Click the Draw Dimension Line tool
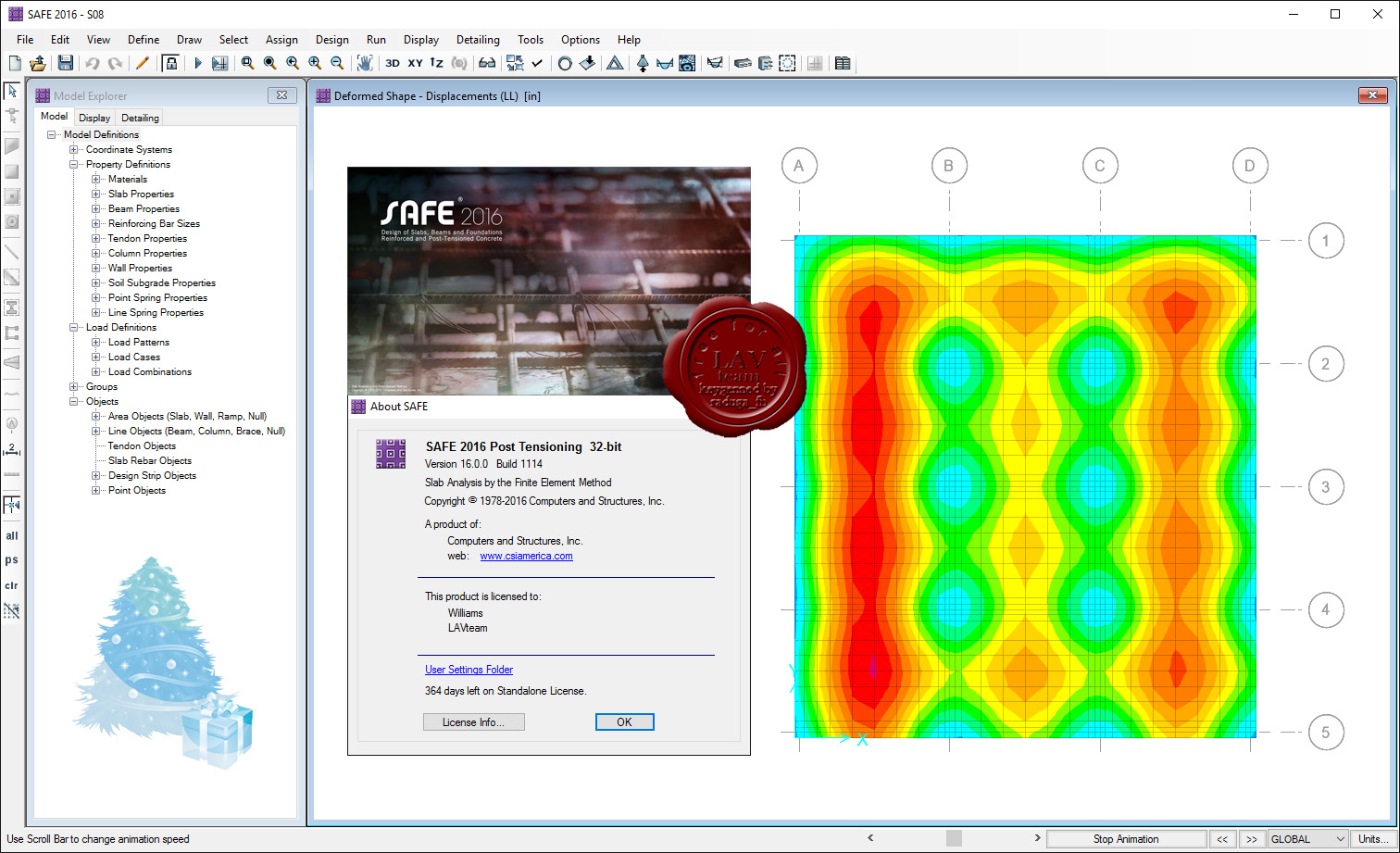The height and width of the screenshot is (853, 1400). click(x=12, y=449)
